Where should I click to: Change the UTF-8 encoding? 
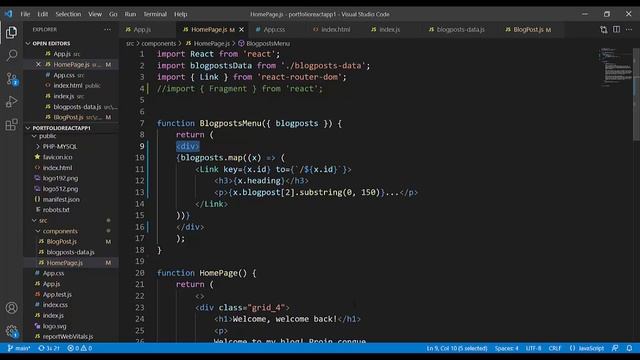pyautogui.click(x=533, y=348)
